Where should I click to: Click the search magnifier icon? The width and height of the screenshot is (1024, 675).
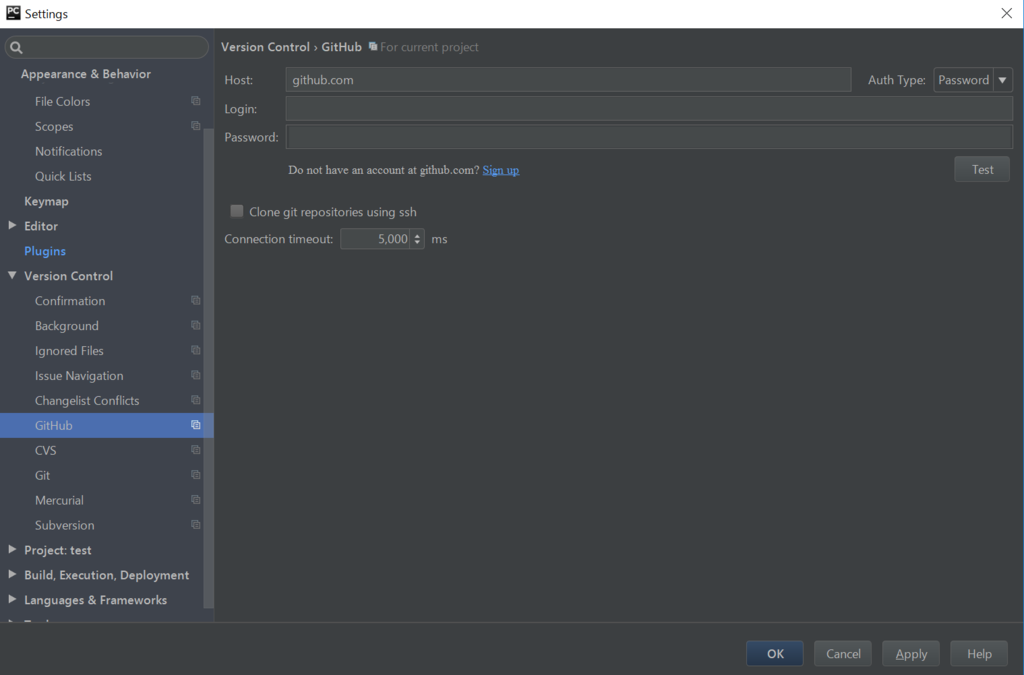click(x=16, y=48)
